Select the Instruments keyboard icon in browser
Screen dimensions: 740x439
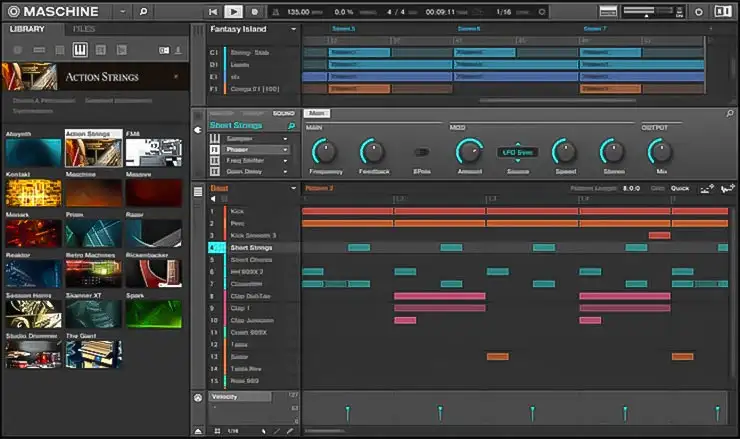[x=80, y=50]
